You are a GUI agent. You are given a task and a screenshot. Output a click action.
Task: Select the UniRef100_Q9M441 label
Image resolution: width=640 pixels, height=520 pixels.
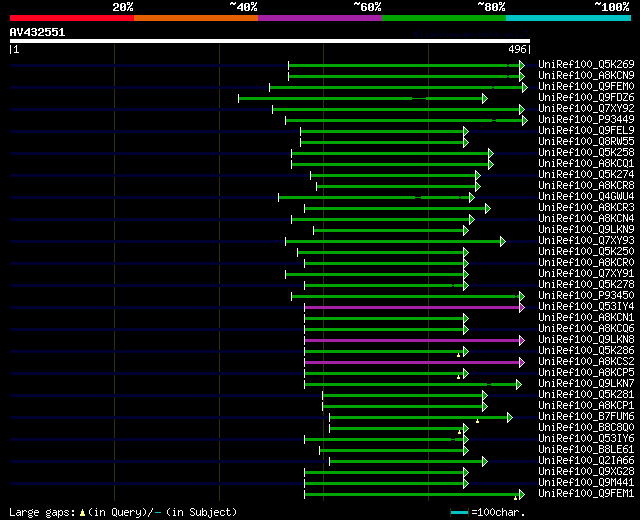pos(586,483)
